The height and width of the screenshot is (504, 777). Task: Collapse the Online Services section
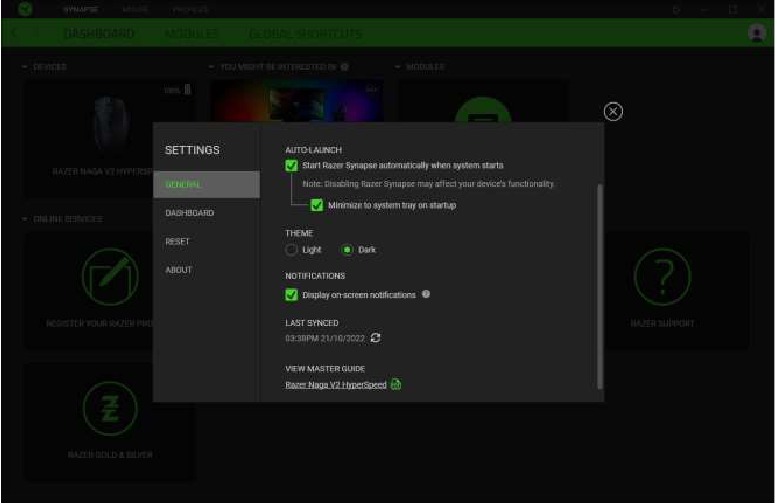24,218
